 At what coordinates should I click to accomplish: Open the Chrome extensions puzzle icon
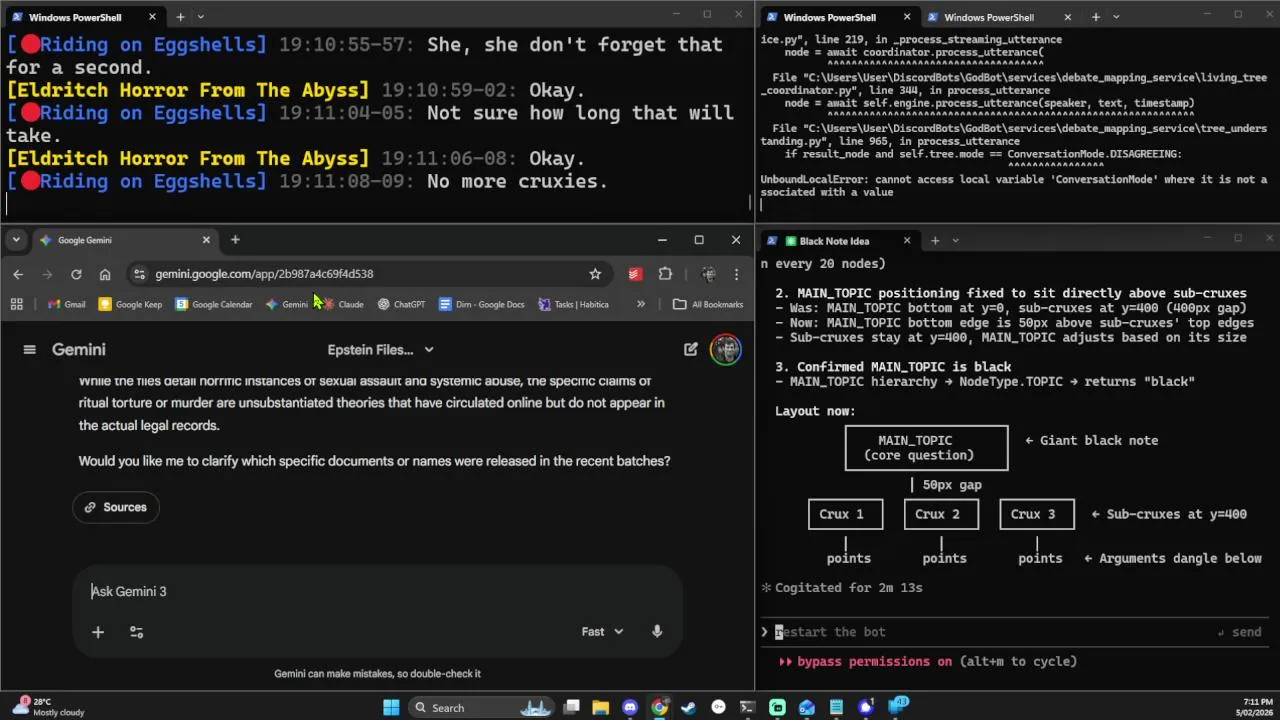[x=665, y=274]
